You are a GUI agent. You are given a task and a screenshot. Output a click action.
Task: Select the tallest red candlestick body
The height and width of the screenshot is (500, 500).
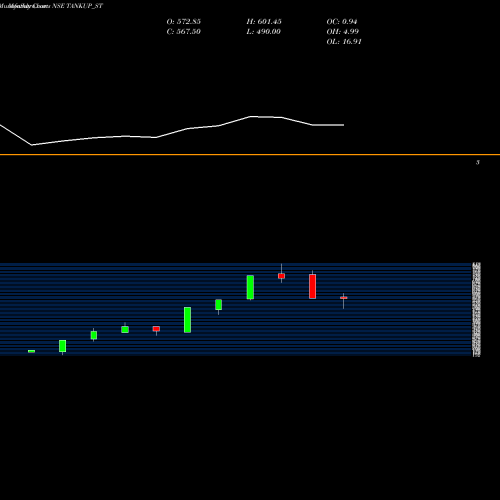pos(313,286)
